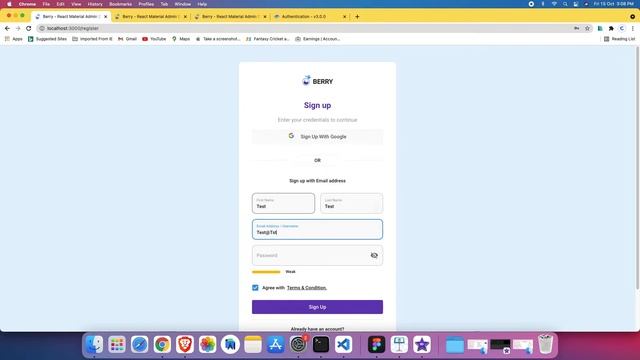The height and width of the screenshot is (360, 640).
Task: Open Control Center in the menu bar
Action: tap(576, 4)
